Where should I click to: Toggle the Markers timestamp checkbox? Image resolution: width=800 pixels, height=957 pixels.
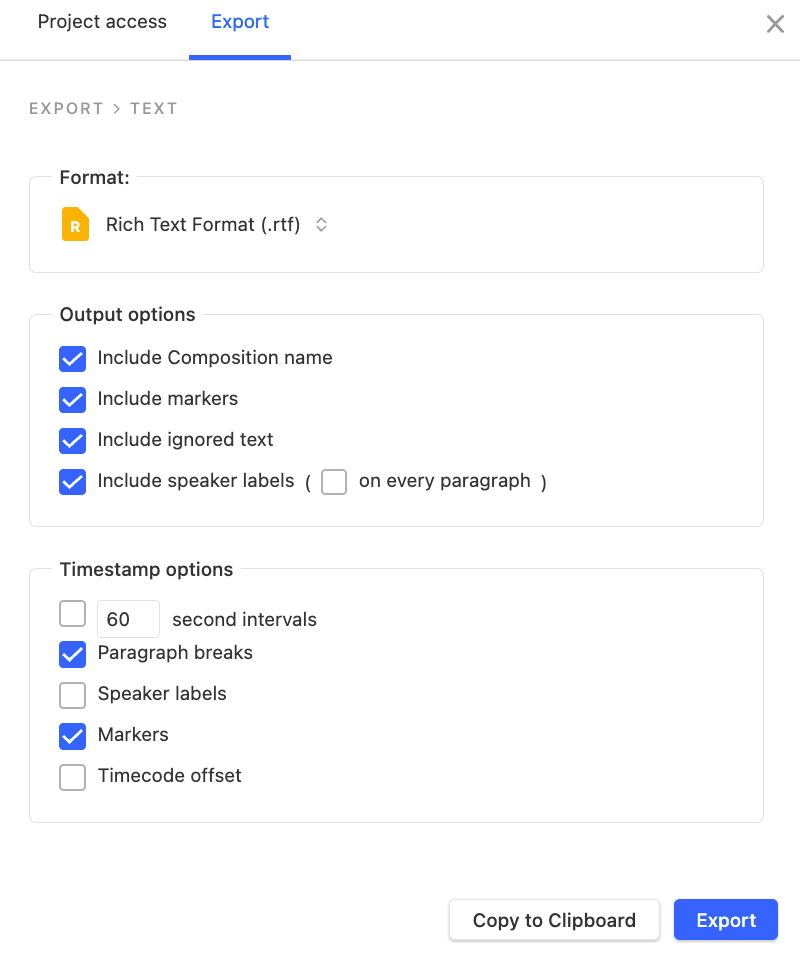(73, 736)
